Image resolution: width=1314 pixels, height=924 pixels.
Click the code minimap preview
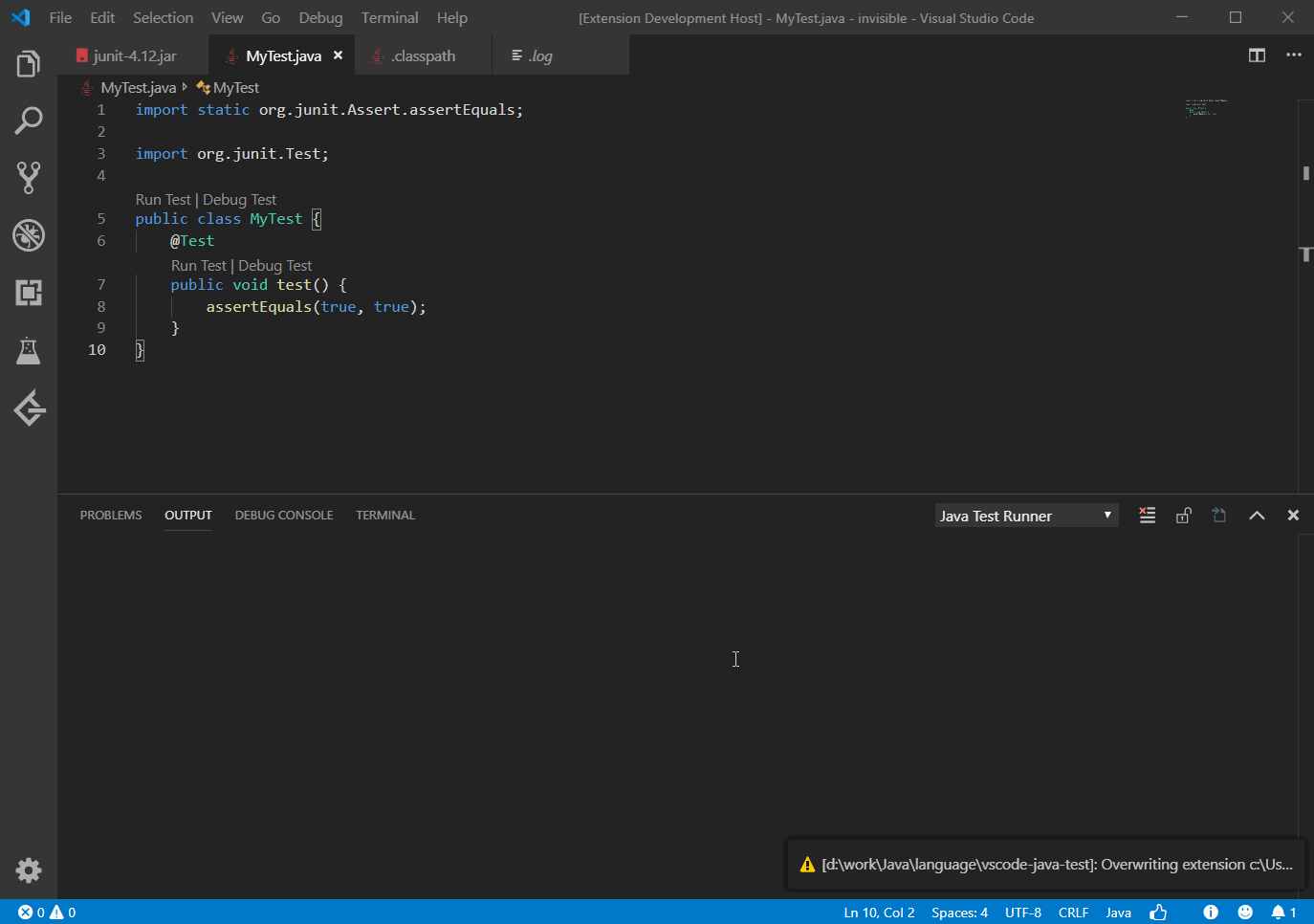click(1207, 107)
